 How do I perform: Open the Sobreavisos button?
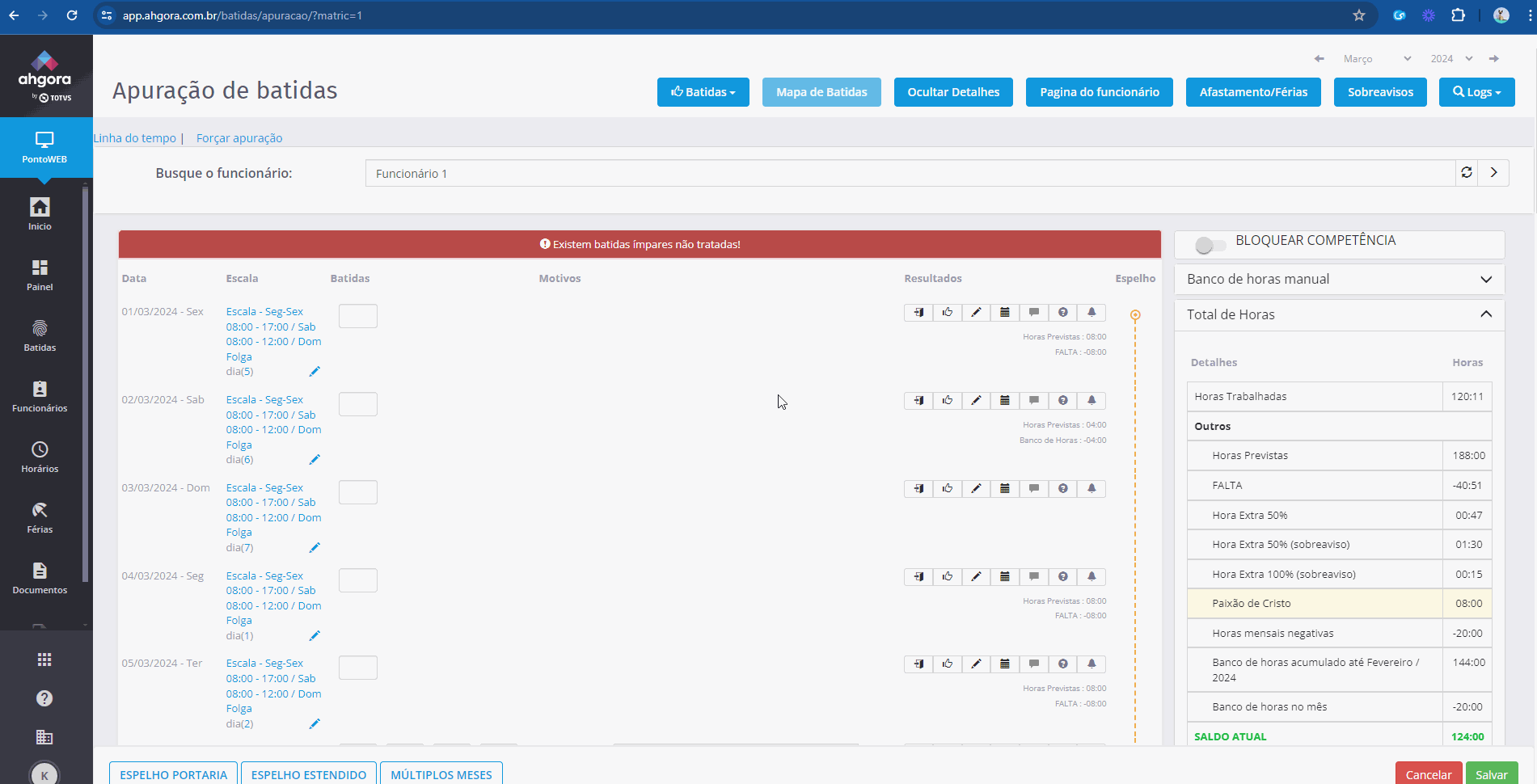point(1380,92)
